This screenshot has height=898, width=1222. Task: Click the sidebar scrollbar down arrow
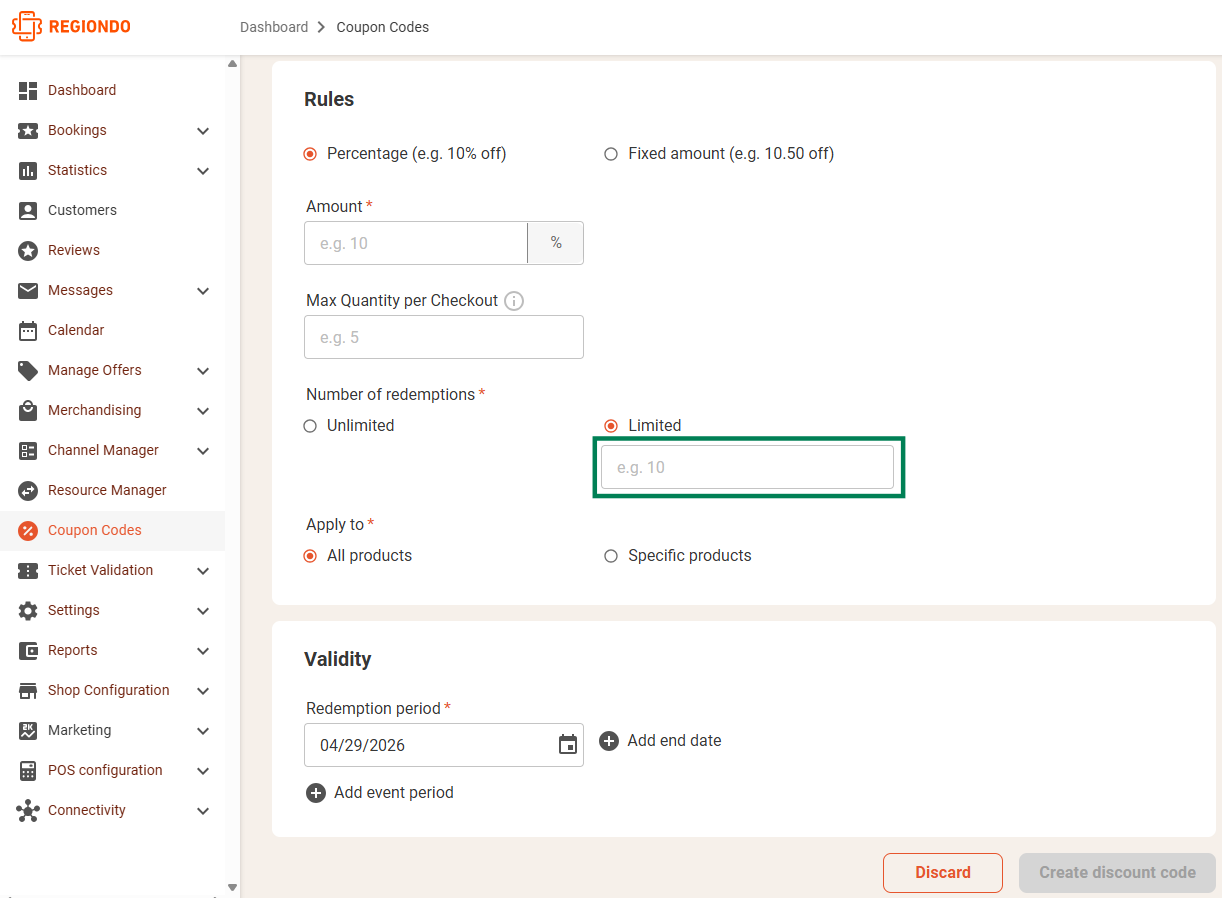coord(232,887)
